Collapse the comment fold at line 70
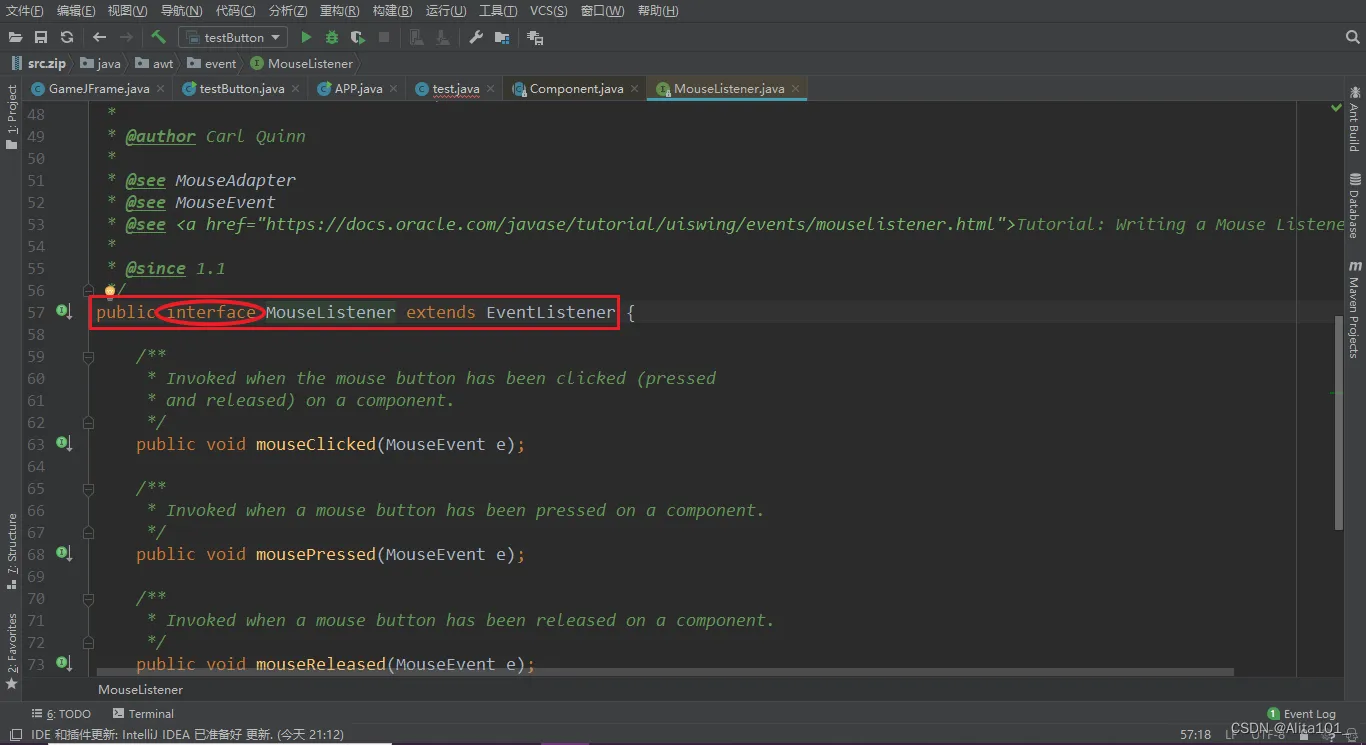The width and height of the screenshot is (1366, 745). point(89,598)
